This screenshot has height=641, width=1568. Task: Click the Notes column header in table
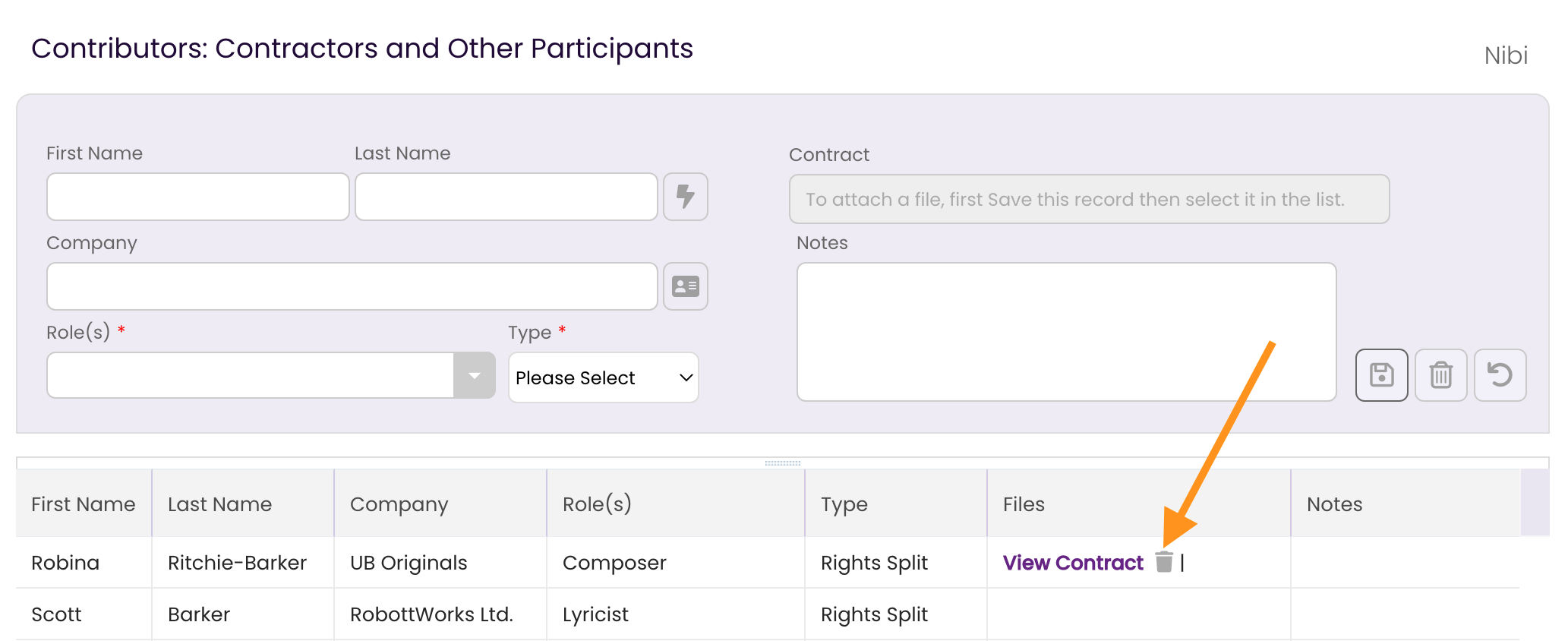[x=1406, y=504]
